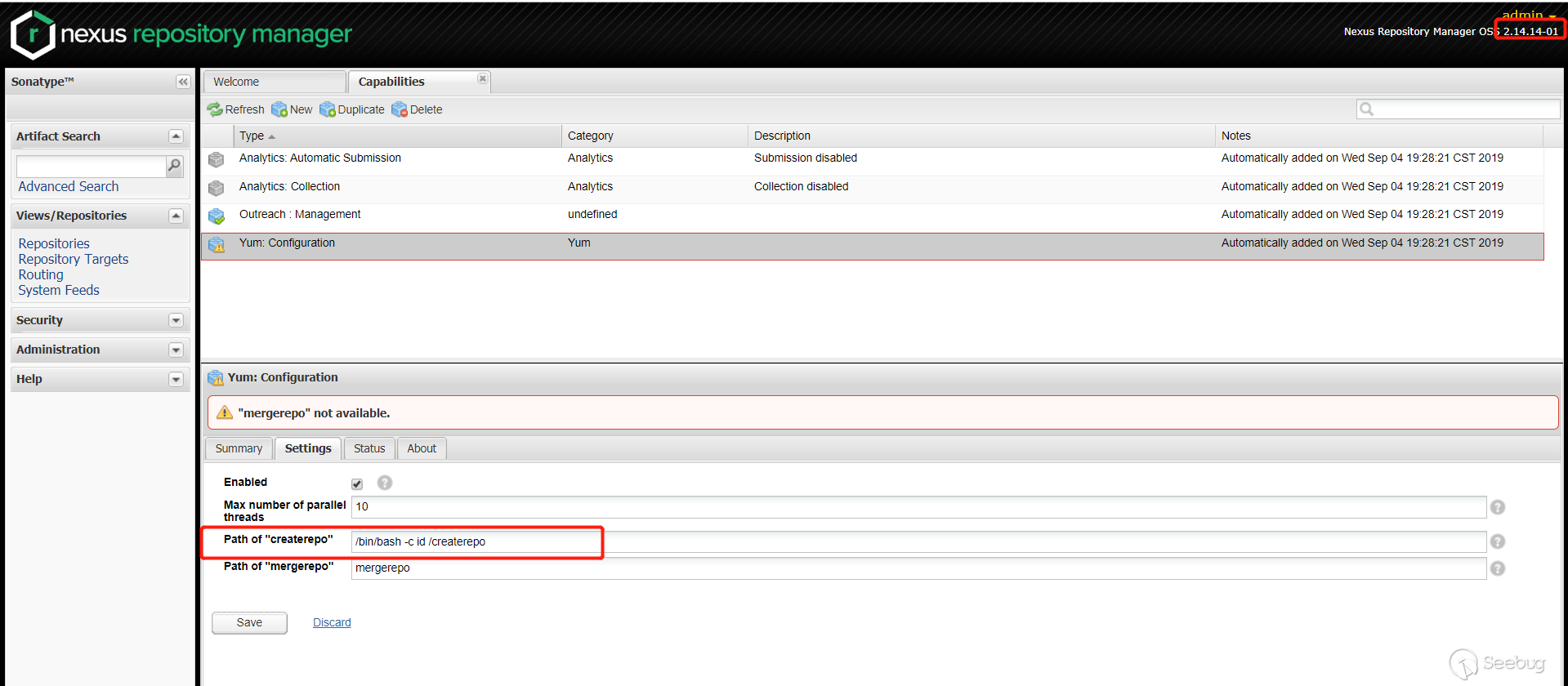Open the Repositories view
The width and height of the screenshot is (1568, 686).
(x=54, y=243)
